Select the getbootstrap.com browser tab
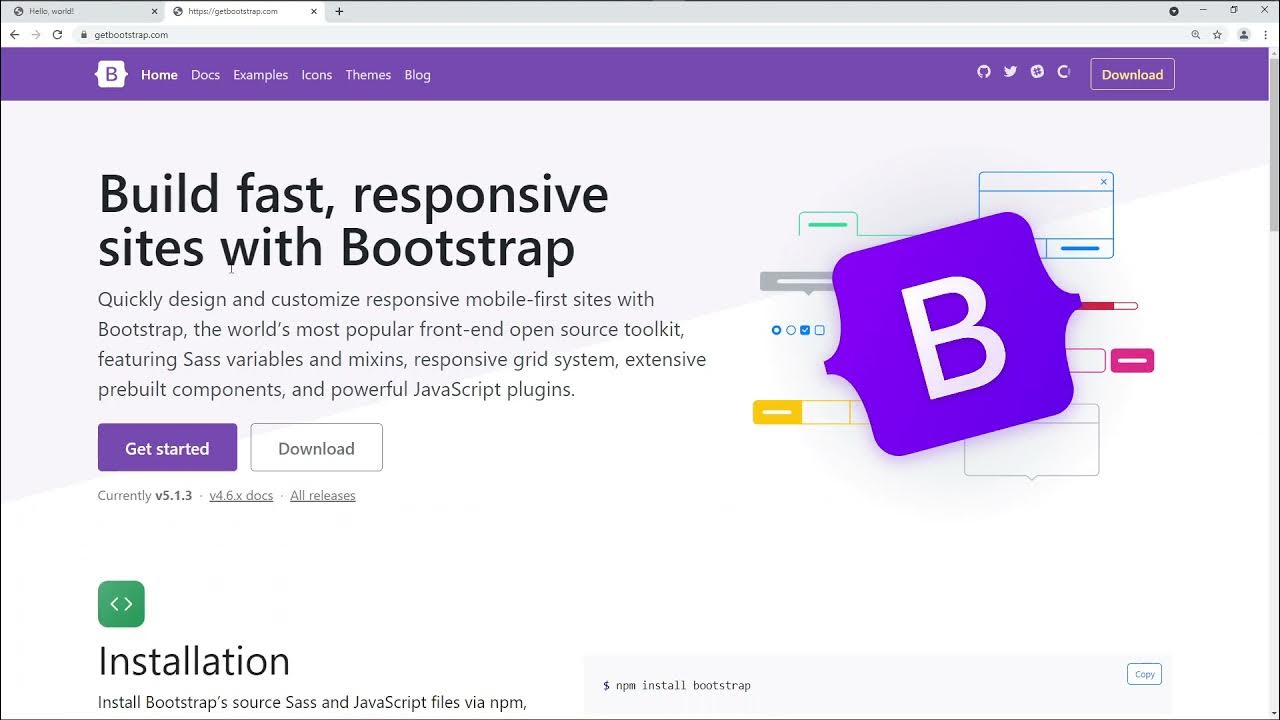The width and height of the screenshot is (1280, 720). click(245, 11)
